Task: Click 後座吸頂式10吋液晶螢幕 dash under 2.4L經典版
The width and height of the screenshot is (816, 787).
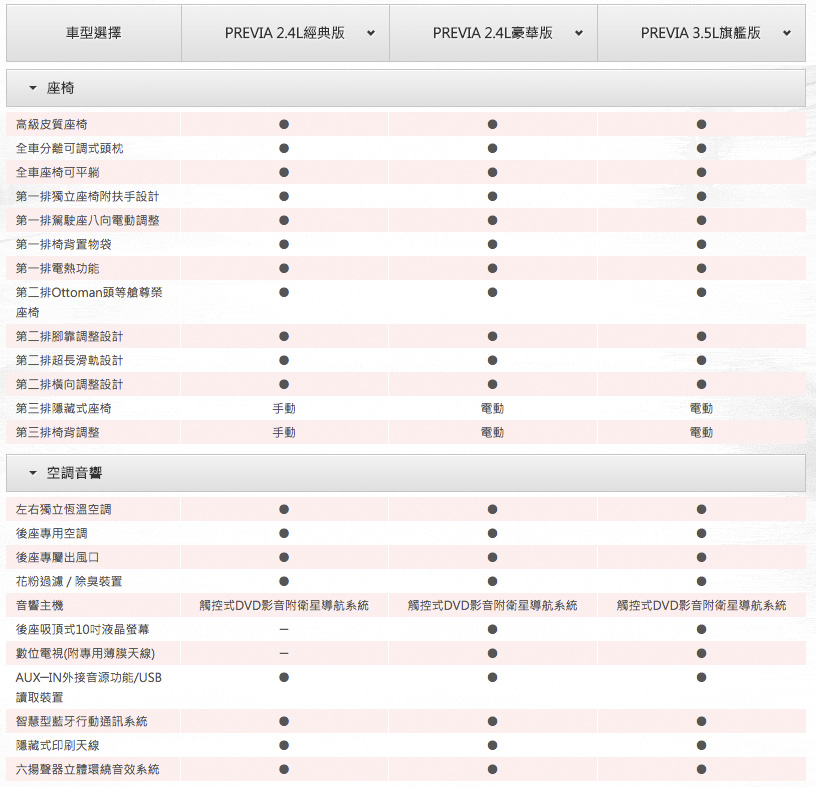Action: [284, 629]
